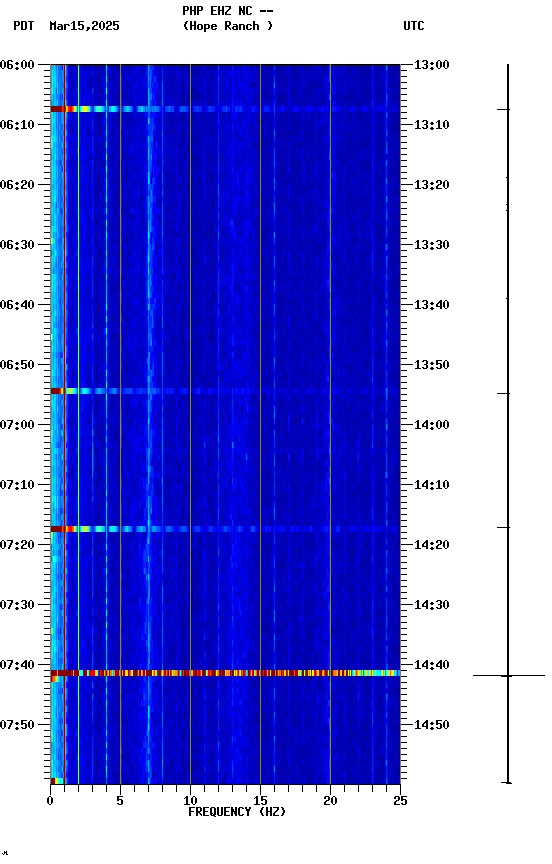Click the '06:20' PDT time label

(17, 185)
